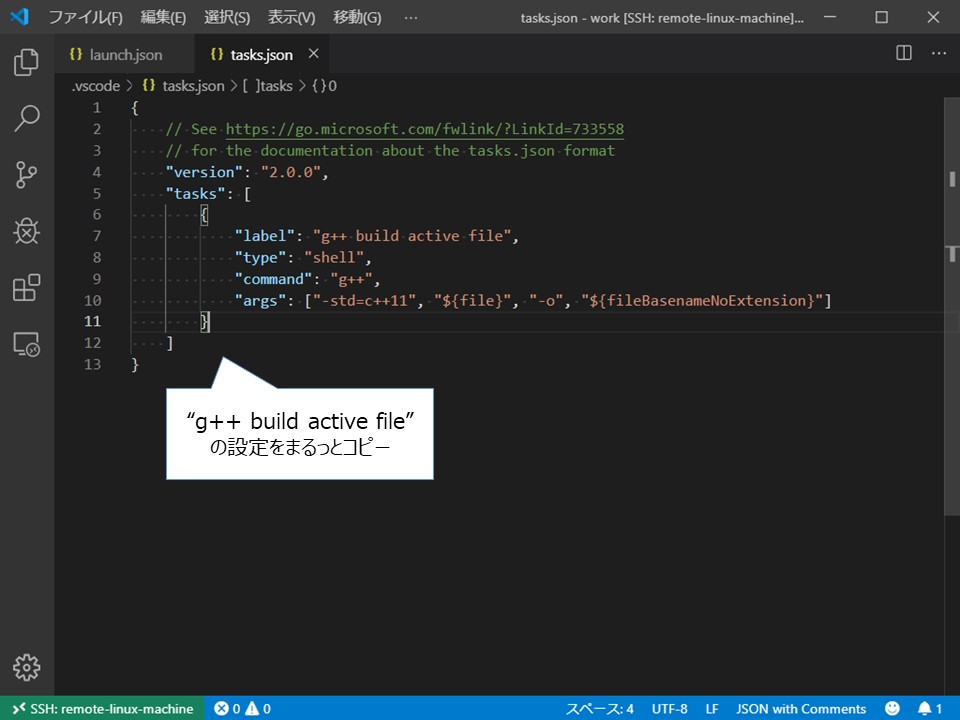The height and width of the screenshot is (720, 960).
Task: Change encoding via UTF-8 status item
Action: pyautogui.click(x=669, y=708)
